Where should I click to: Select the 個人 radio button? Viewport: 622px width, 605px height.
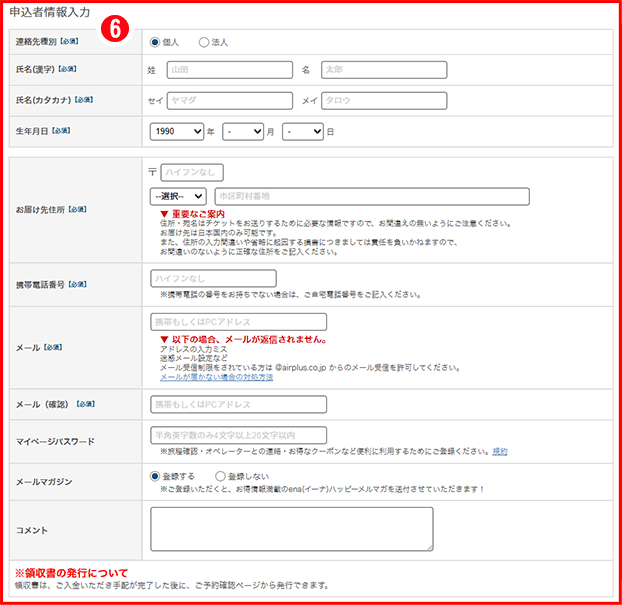(x=155, y=42)
